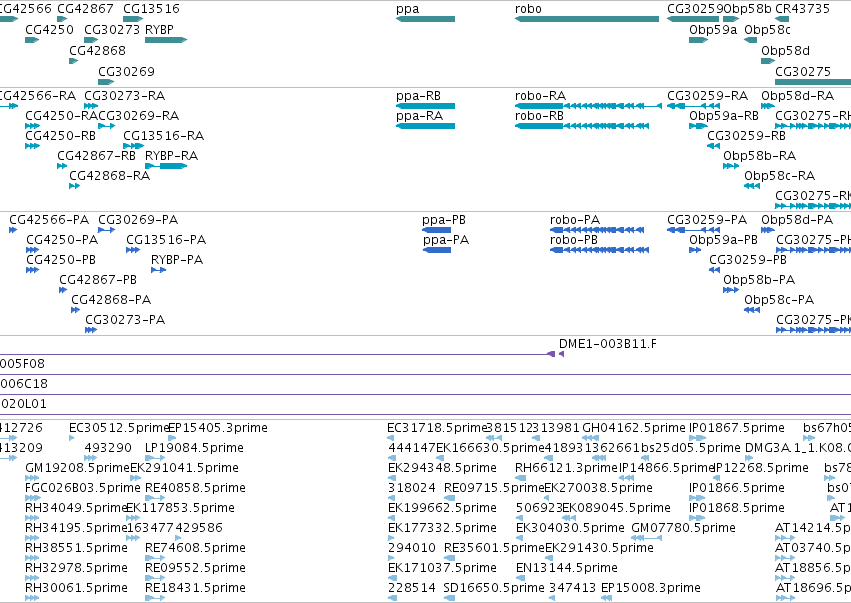Select the GM07780.5prime EST feature

pyautogui.click(x=647, y=538)
